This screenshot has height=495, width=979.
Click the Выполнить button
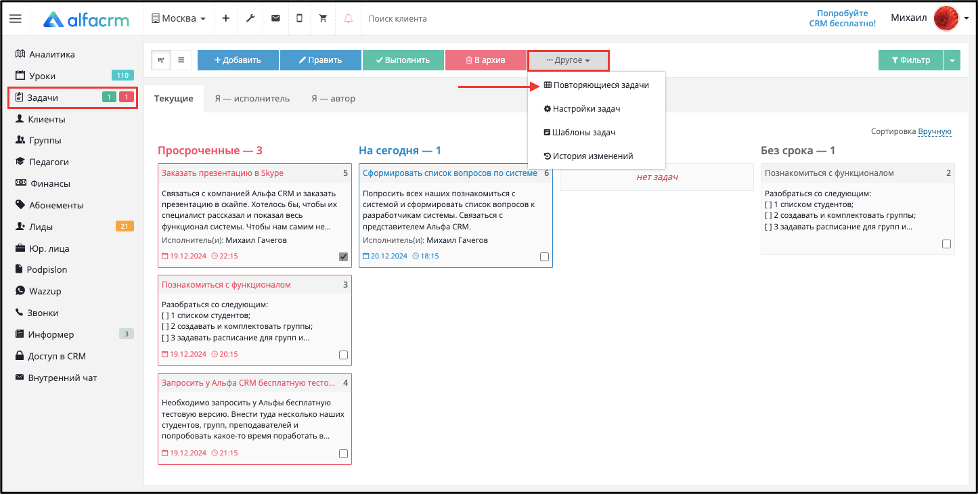(403, 61)
